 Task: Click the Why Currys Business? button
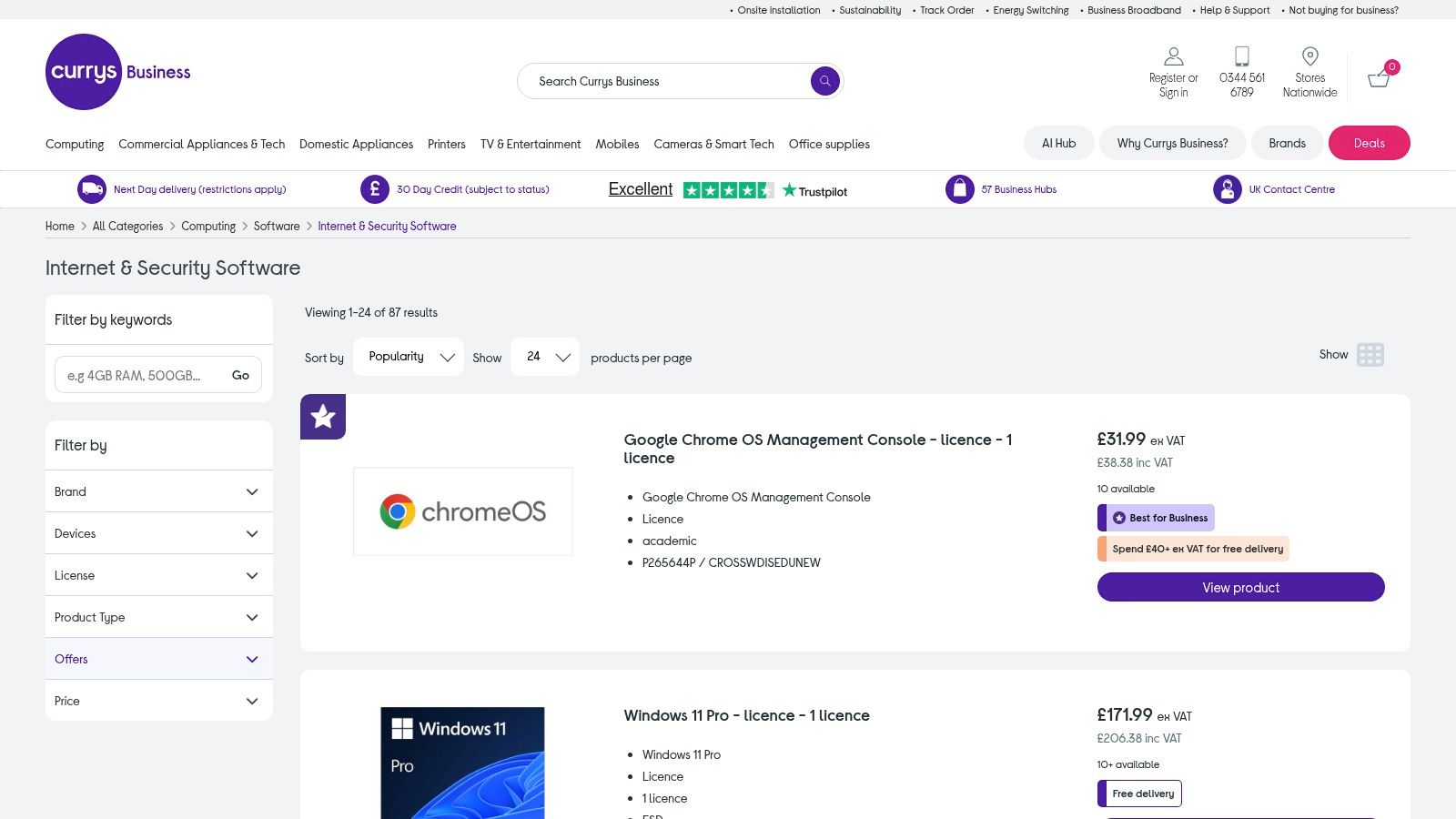coord(1173,143)
